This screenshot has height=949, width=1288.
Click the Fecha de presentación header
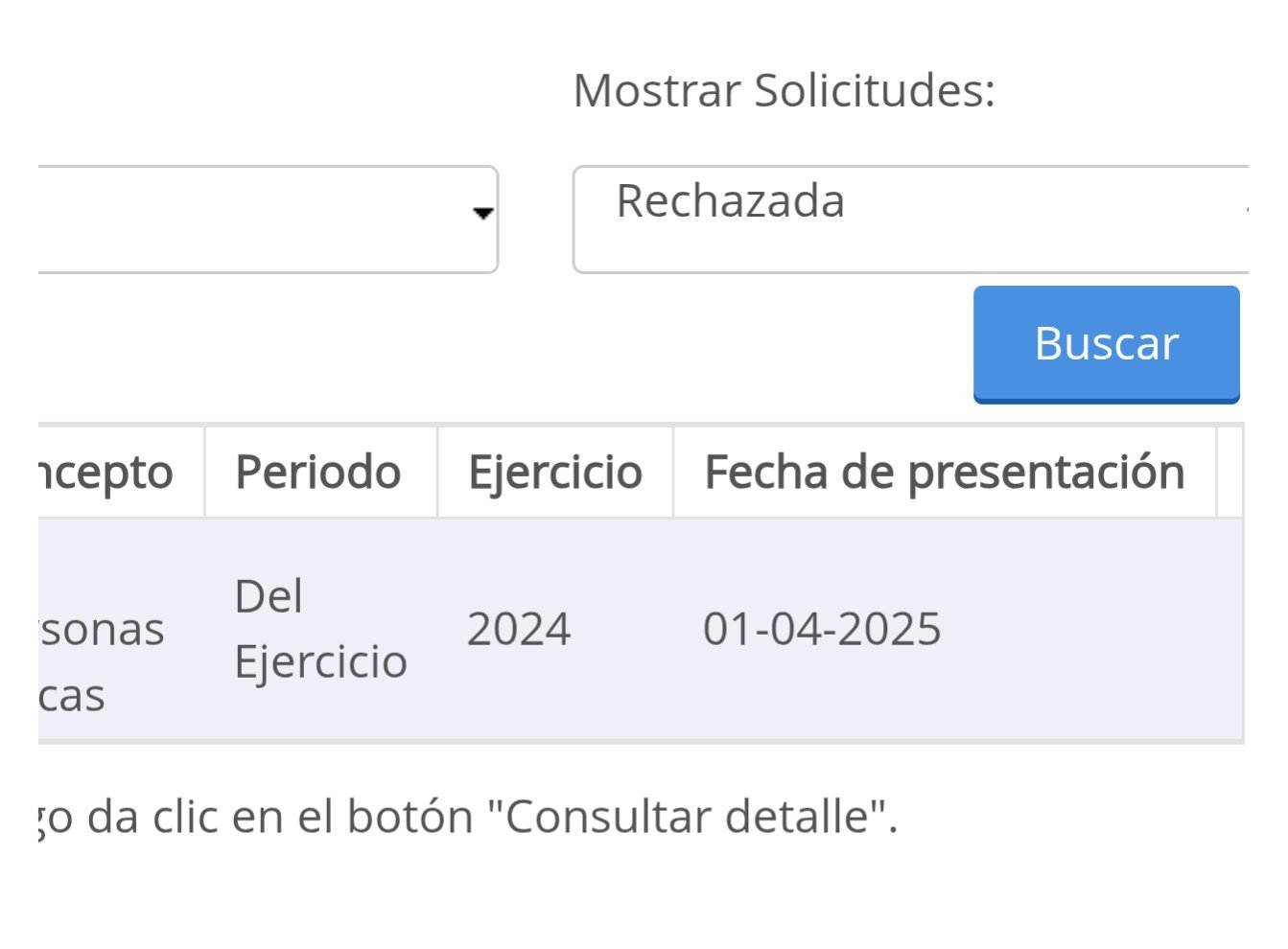pyautogui.click(x=944, y=472)
